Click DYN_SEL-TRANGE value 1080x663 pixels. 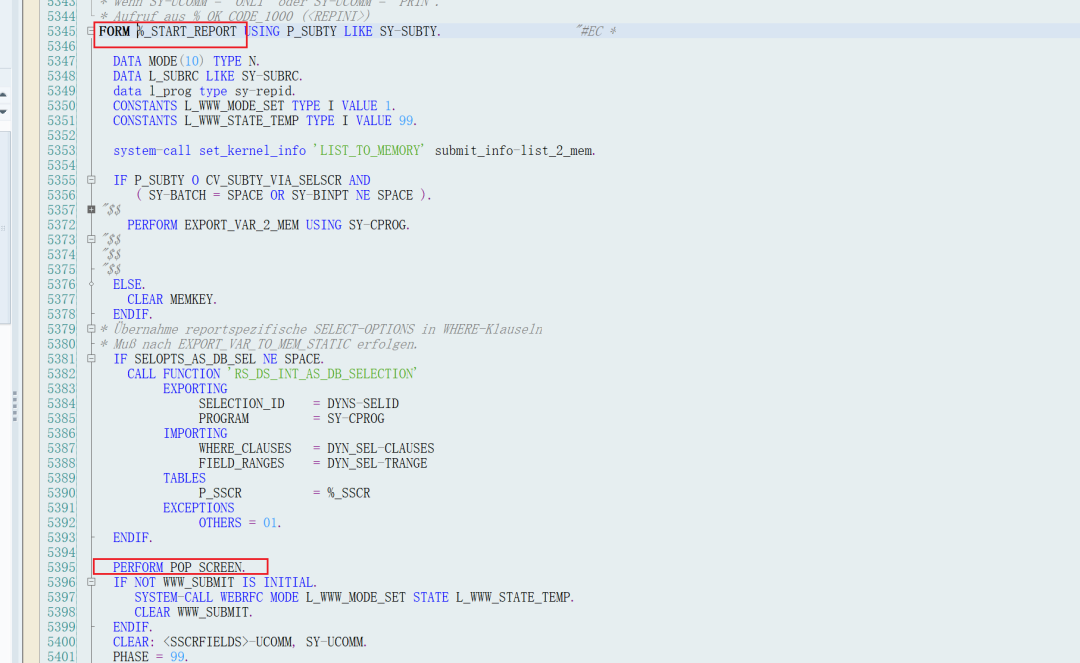(377, 463)
